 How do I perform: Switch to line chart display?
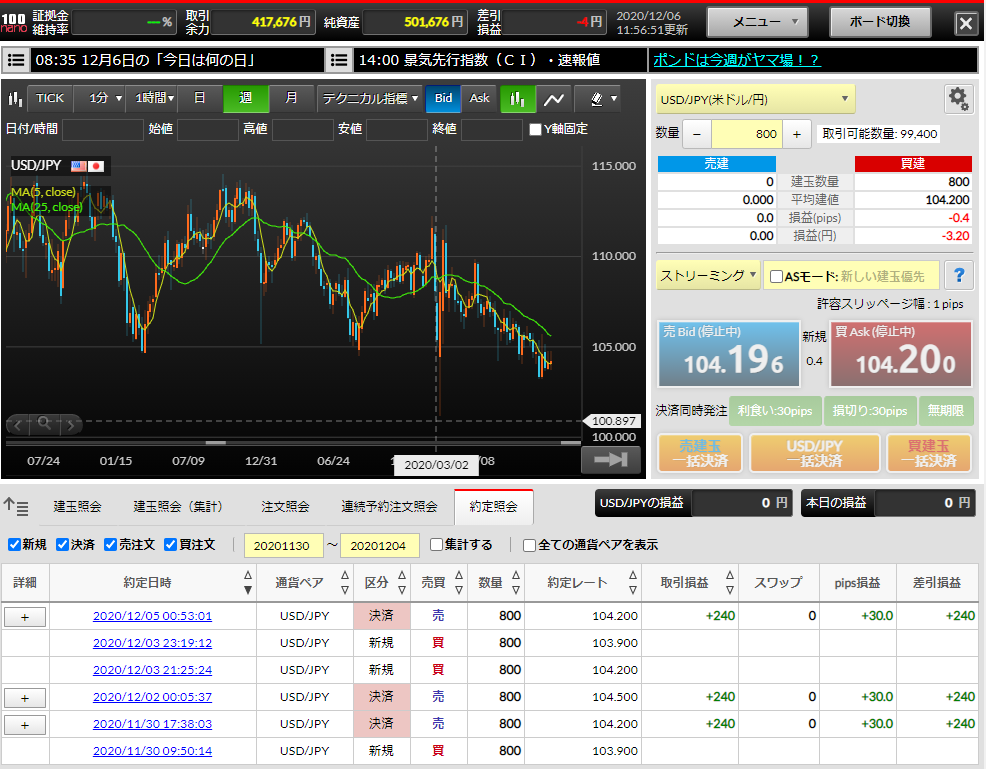553,98
